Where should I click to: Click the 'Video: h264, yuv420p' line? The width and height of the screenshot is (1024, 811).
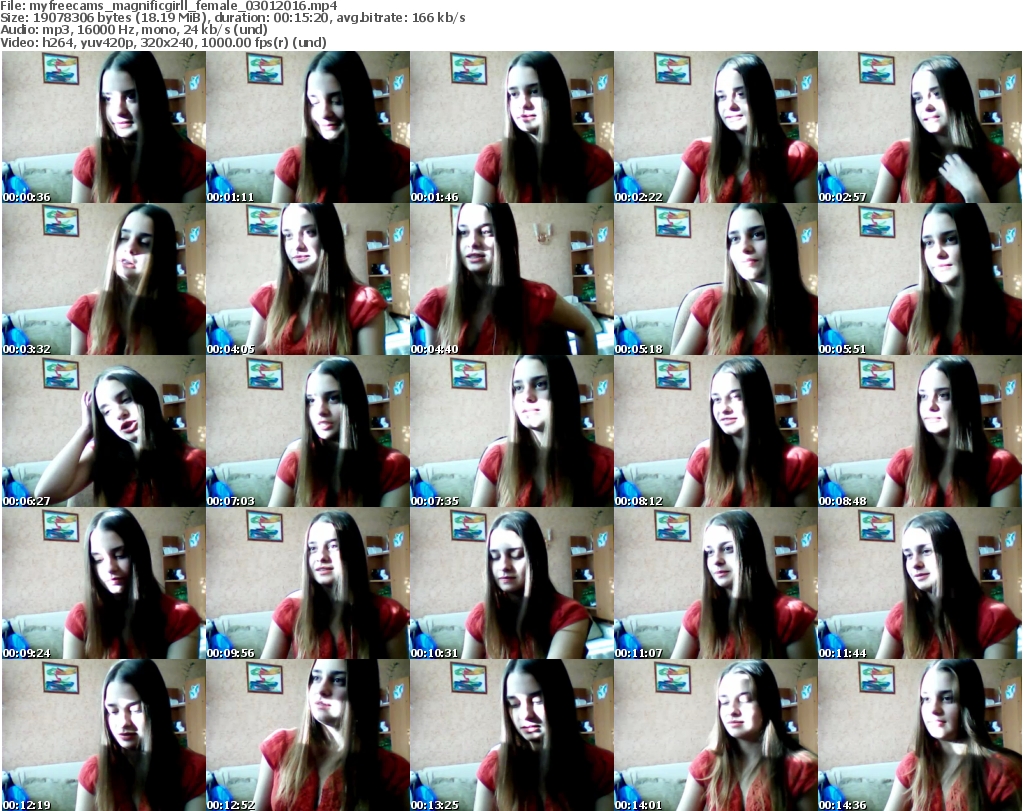[x=163, y=42]
